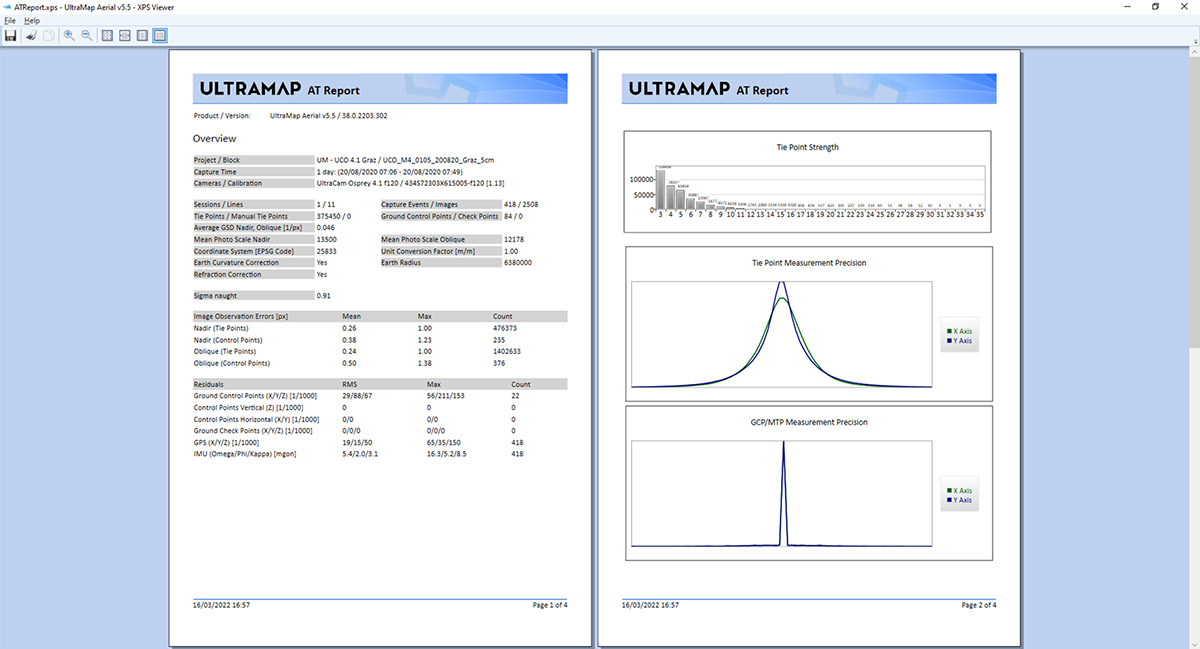The image size is (1200, 649).
Task: Click X Axis legend in GCP/MTP chart
Action: (x=960, y=490)
